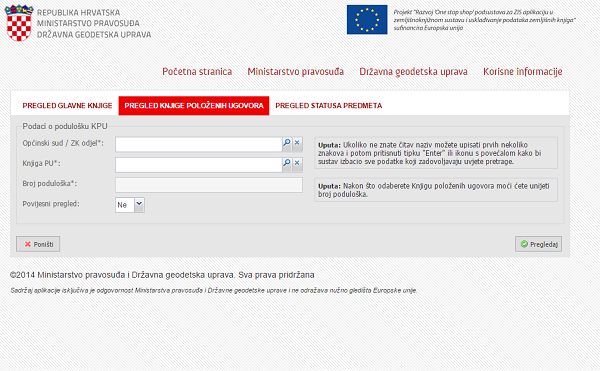Clear the Knjiga PU field with X icon
The image size is (600, 371).
point(297,163)
